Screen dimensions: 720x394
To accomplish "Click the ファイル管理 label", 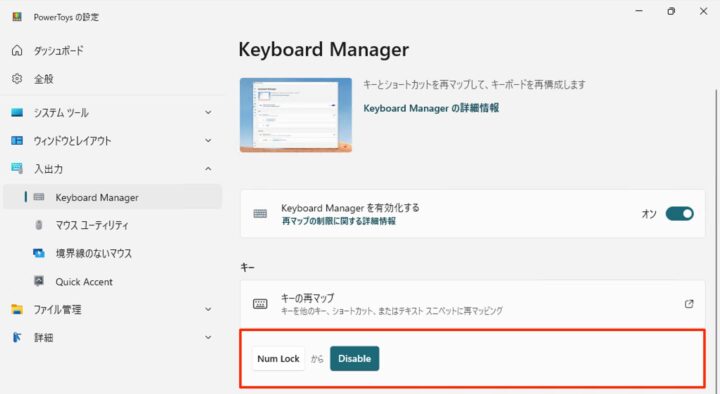I will 57,310.
